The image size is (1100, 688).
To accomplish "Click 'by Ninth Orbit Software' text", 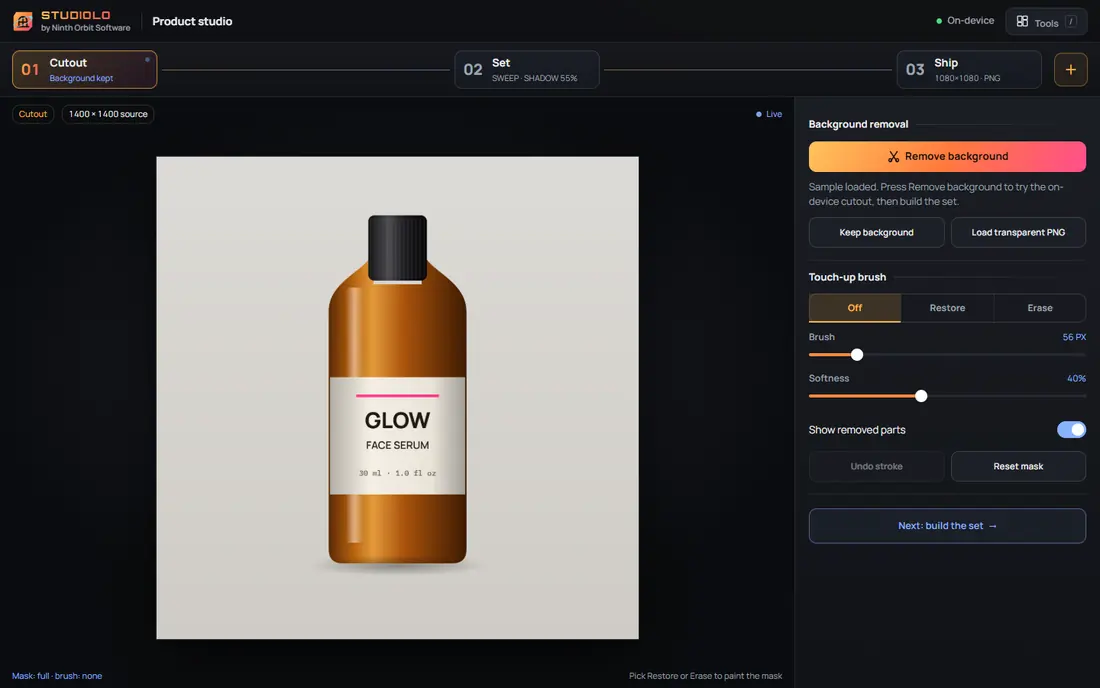I will pos(86,28).
